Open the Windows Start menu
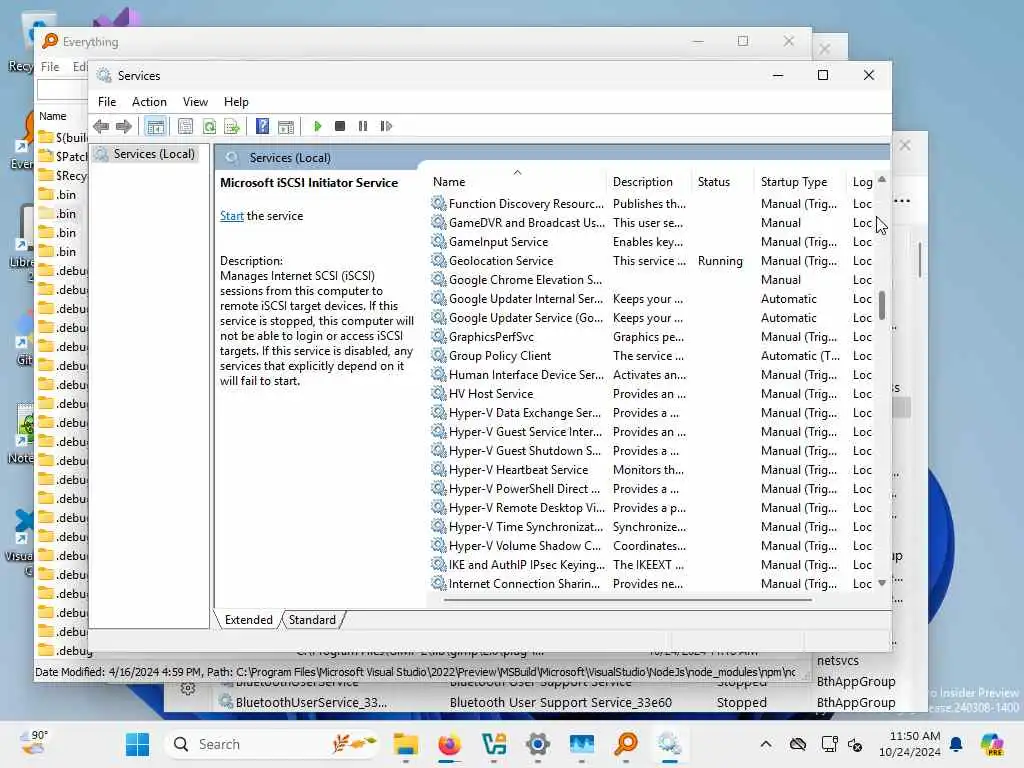The height and width of the screenshot is (768, 1024). [137, 744]
